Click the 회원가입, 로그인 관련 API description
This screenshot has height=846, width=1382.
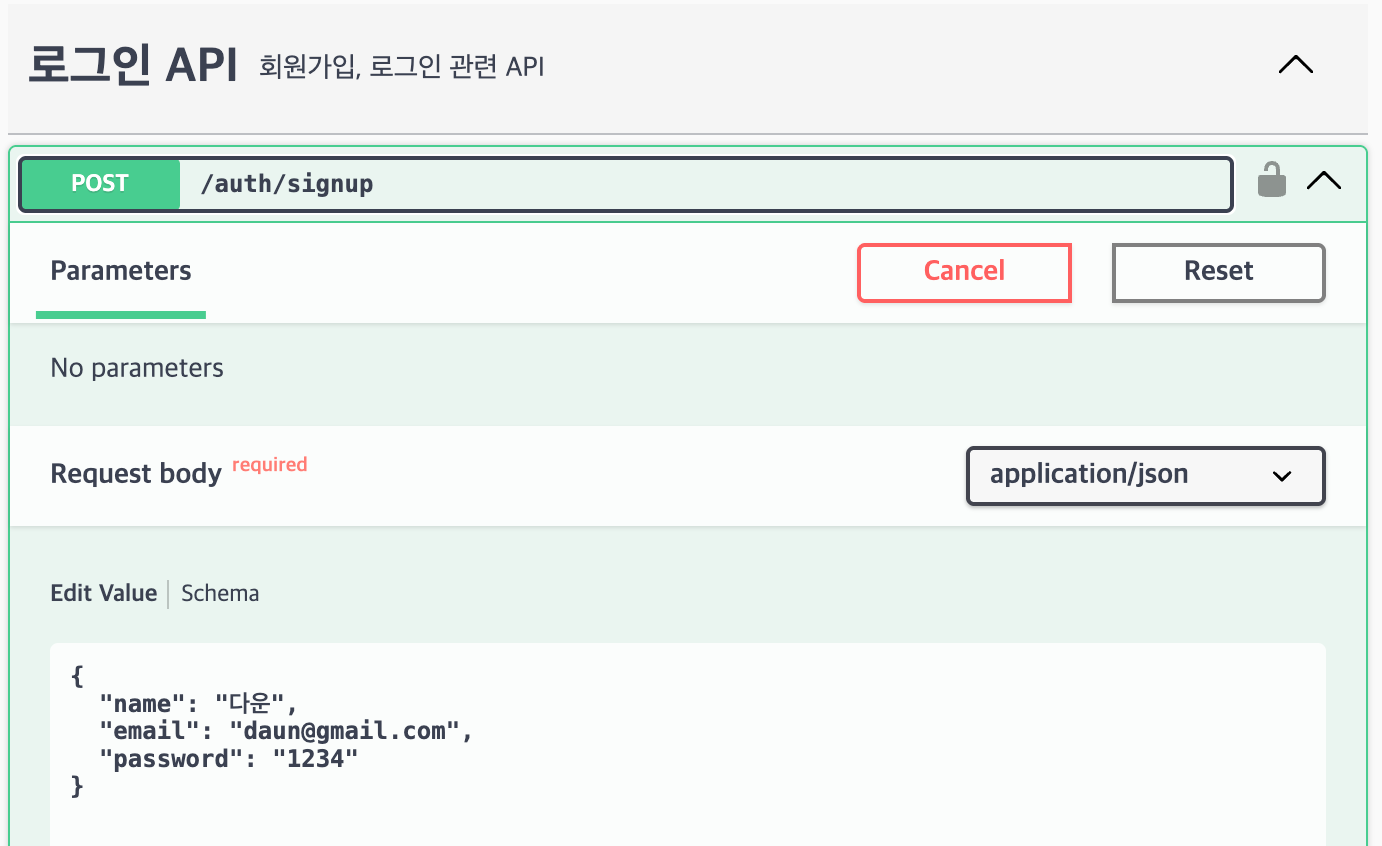pos(401,67)
